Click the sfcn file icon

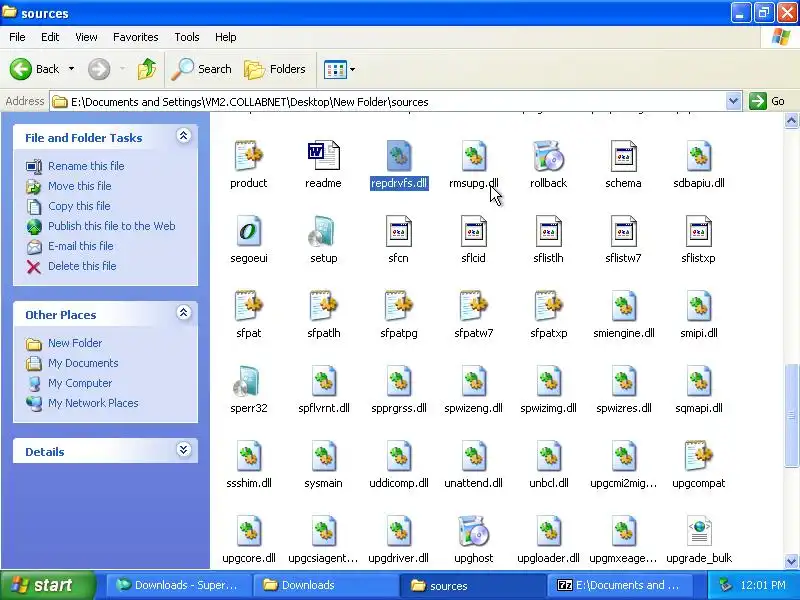click(x=398, y=231)
